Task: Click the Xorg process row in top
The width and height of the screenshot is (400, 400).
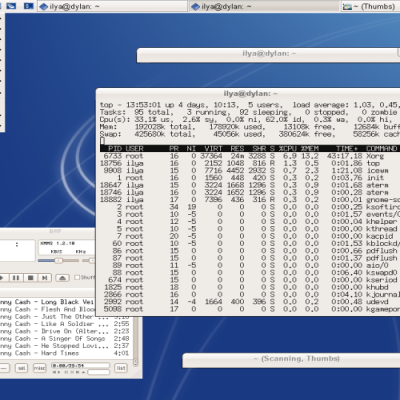Action: click(249, 156)
